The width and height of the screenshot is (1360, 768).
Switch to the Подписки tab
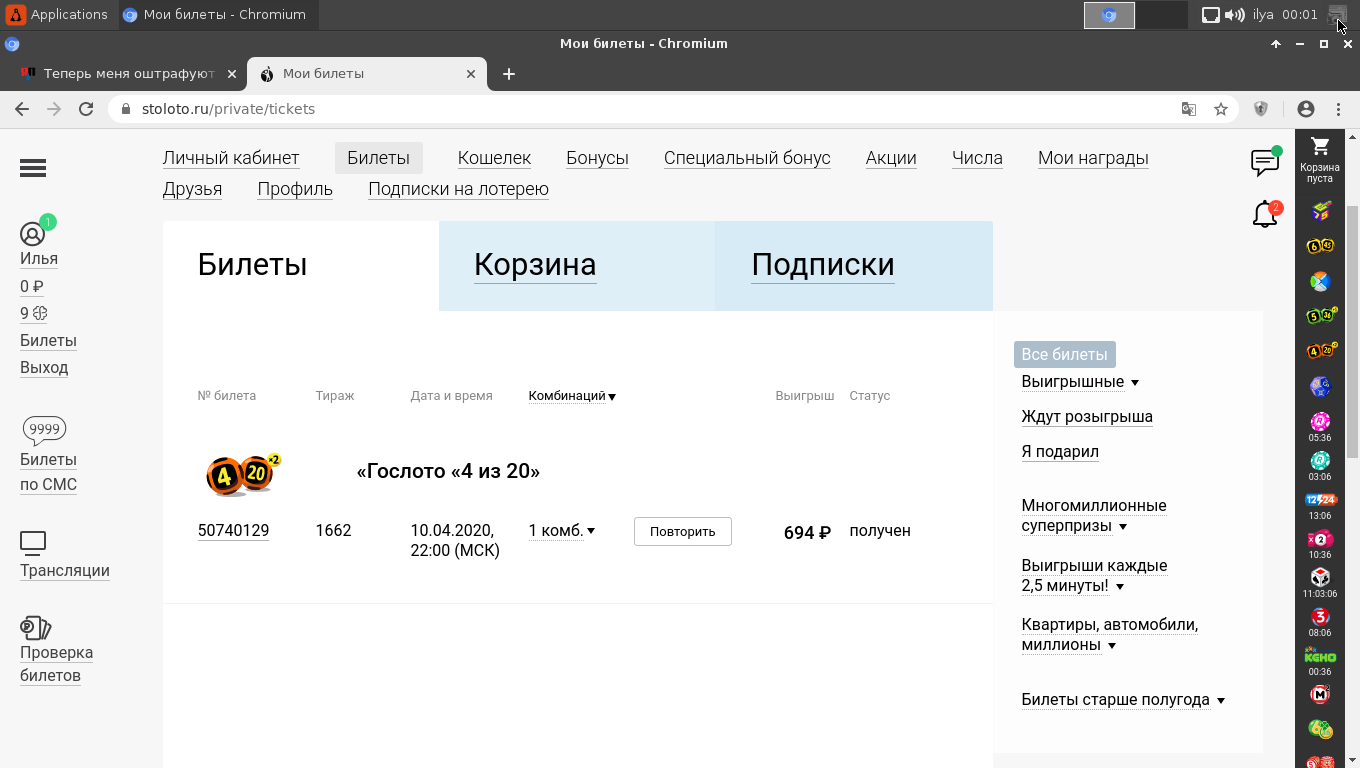pyautogui.click(x=823, y=265)
